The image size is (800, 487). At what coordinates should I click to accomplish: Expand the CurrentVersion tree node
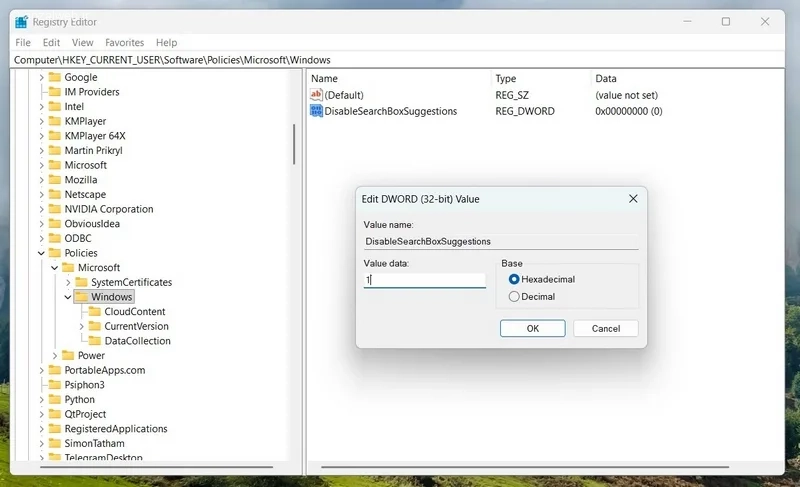pyautogui.click(x=82, y=326)
